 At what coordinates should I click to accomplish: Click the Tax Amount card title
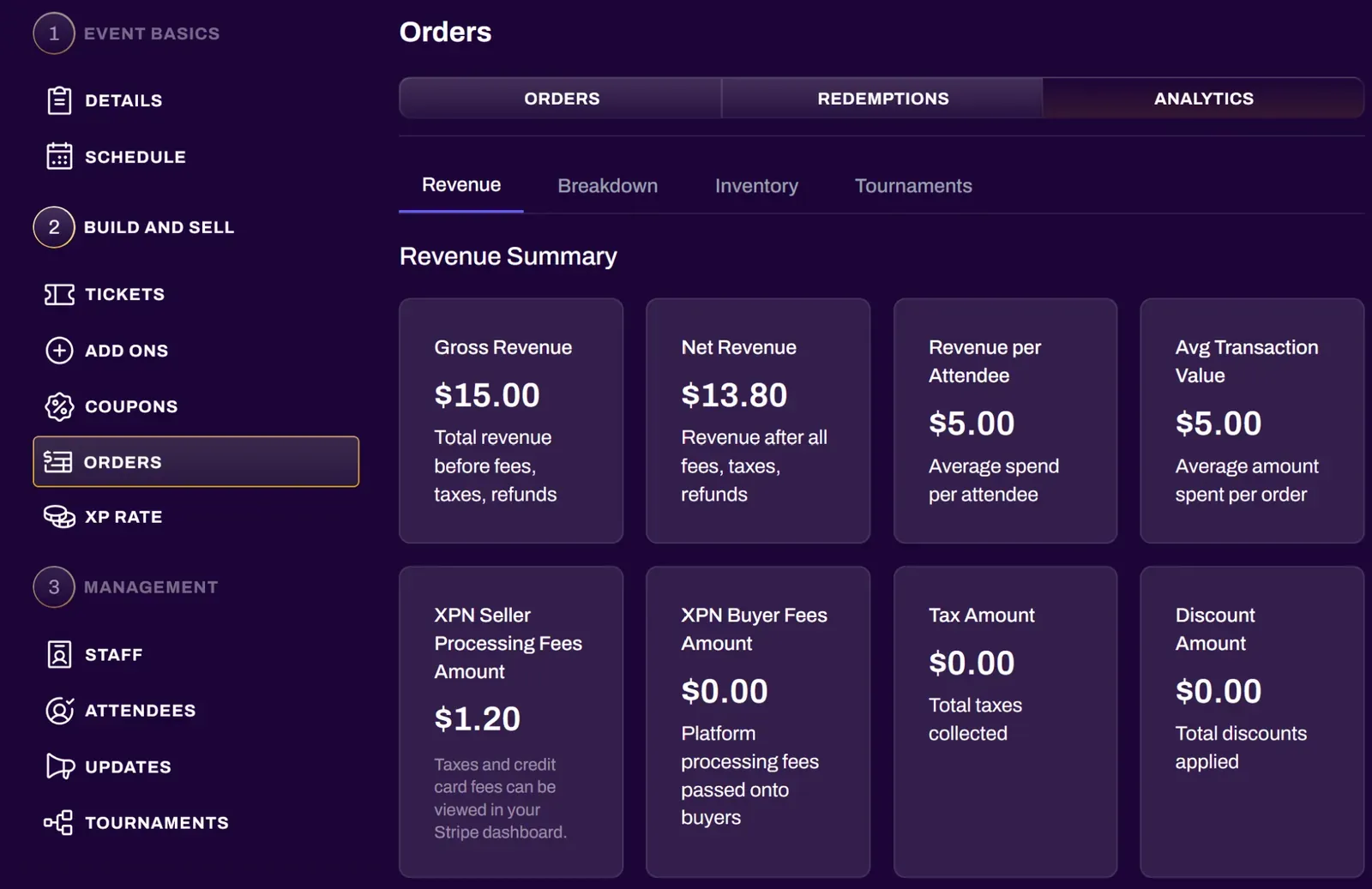tap(981, 616)
